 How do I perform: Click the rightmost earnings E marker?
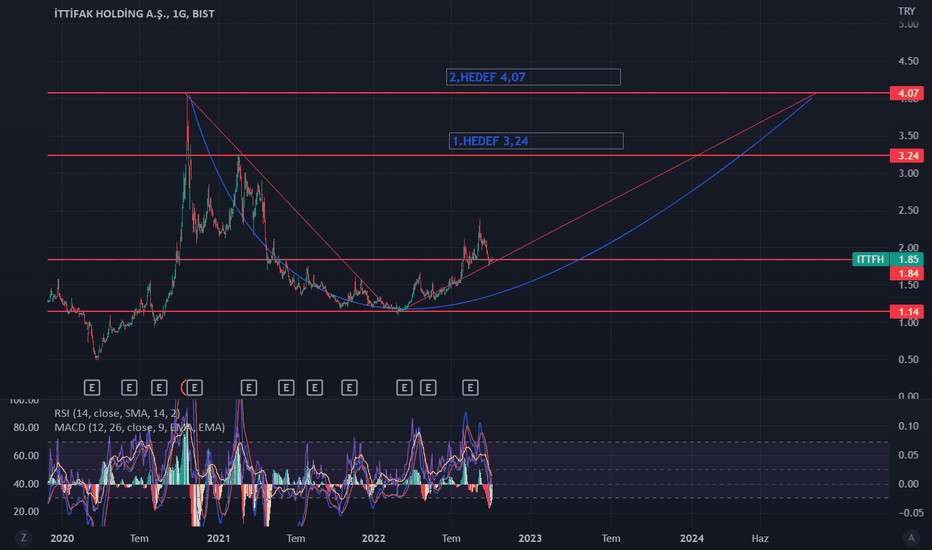tap(470, 388)
